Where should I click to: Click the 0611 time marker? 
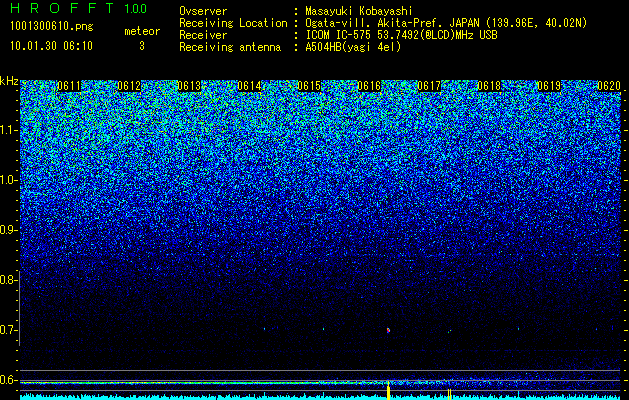point(69,86)
